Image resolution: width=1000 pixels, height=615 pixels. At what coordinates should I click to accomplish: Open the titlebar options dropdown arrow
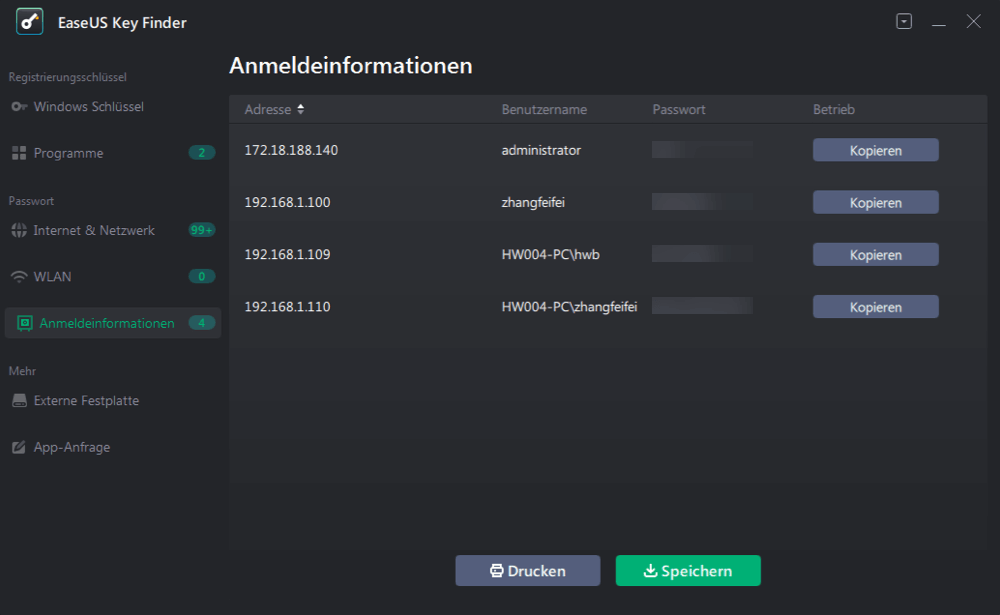(x=904, y=20)
